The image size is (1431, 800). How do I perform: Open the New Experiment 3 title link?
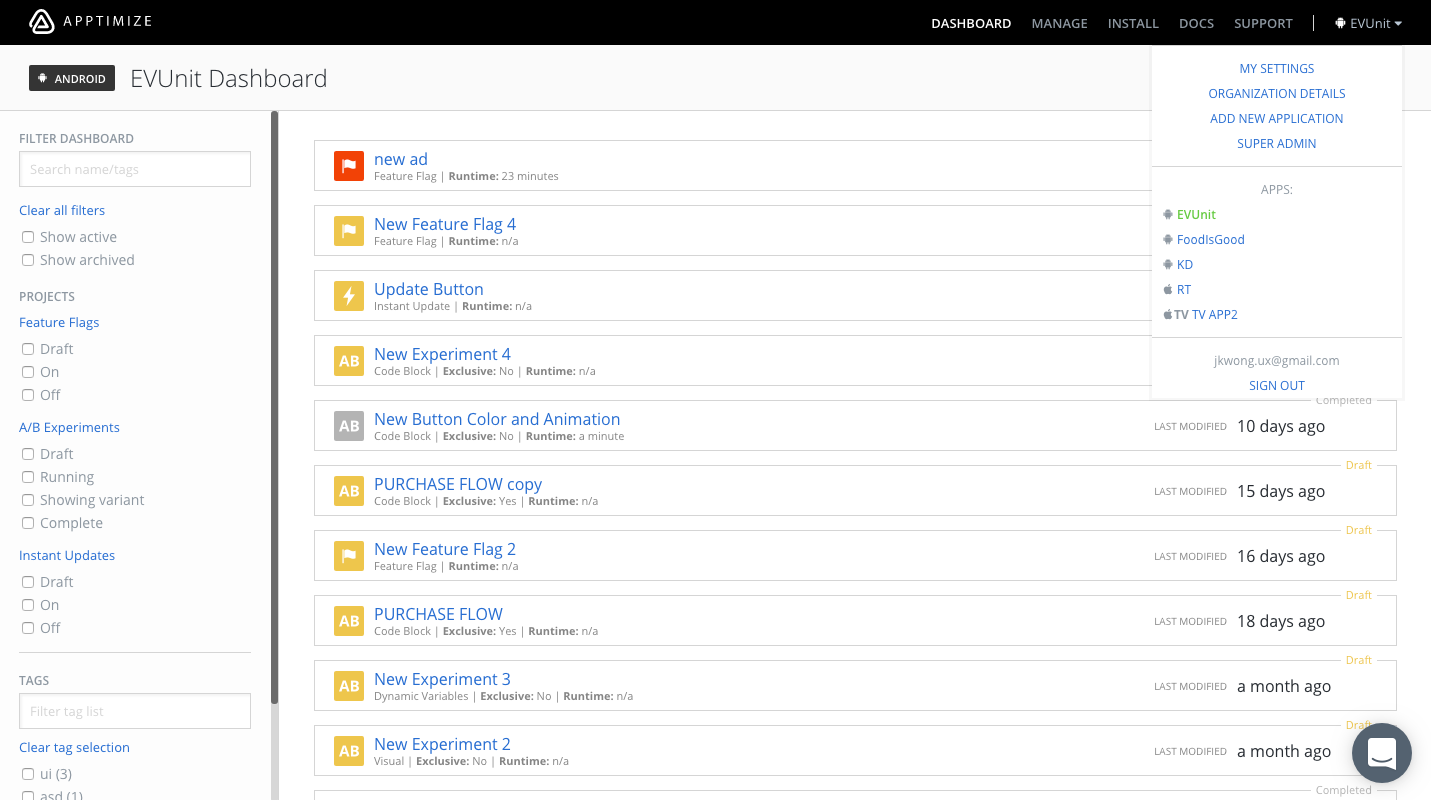442,679
